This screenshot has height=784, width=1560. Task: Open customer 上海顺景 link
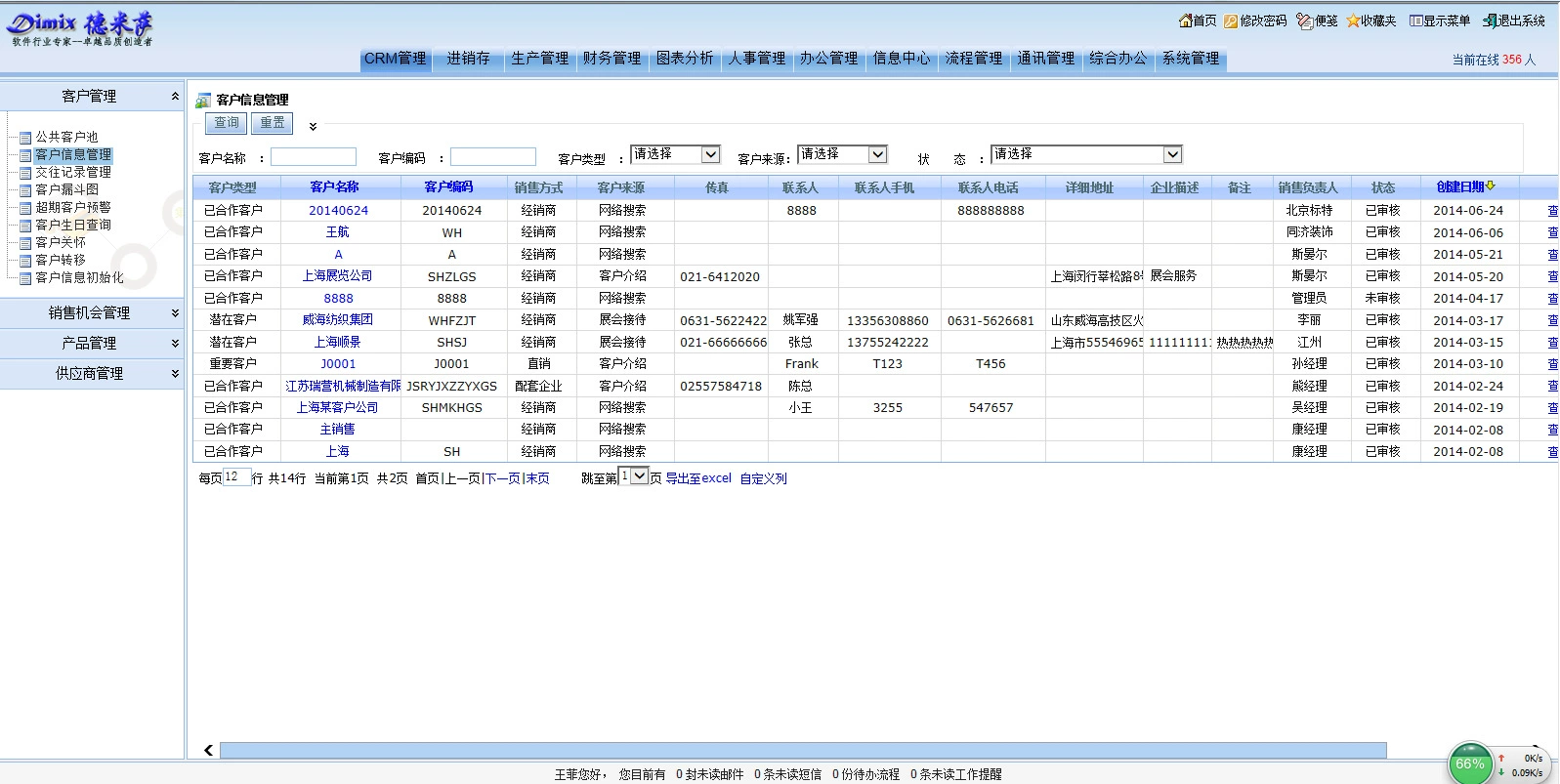click(337, 342)
